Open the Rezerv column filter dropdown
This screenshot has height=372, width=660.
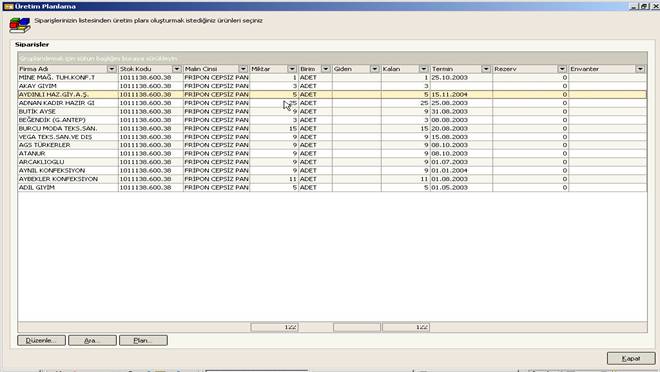tap(562, 69)
